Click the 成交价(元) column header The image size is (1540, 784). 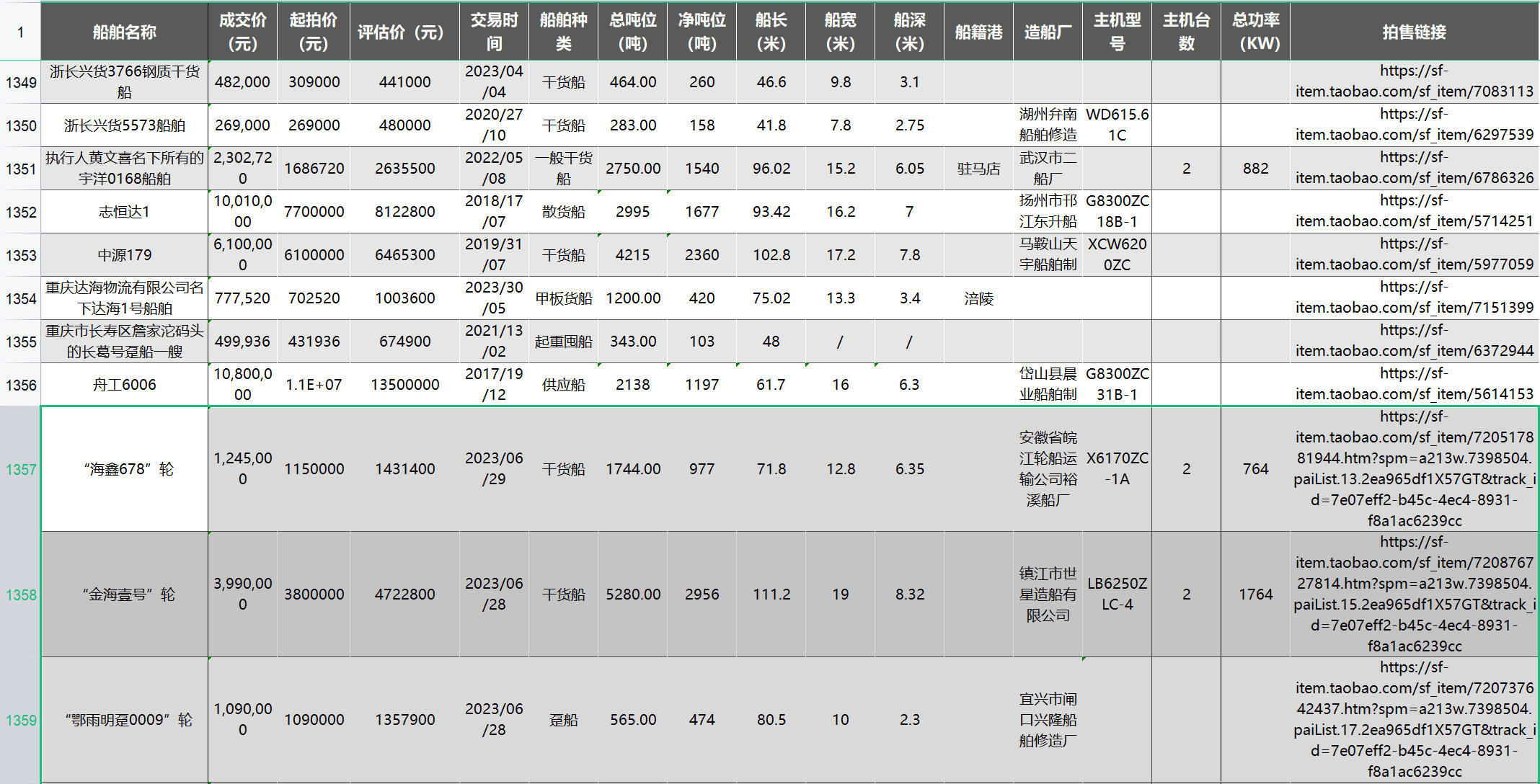(243, 32)
